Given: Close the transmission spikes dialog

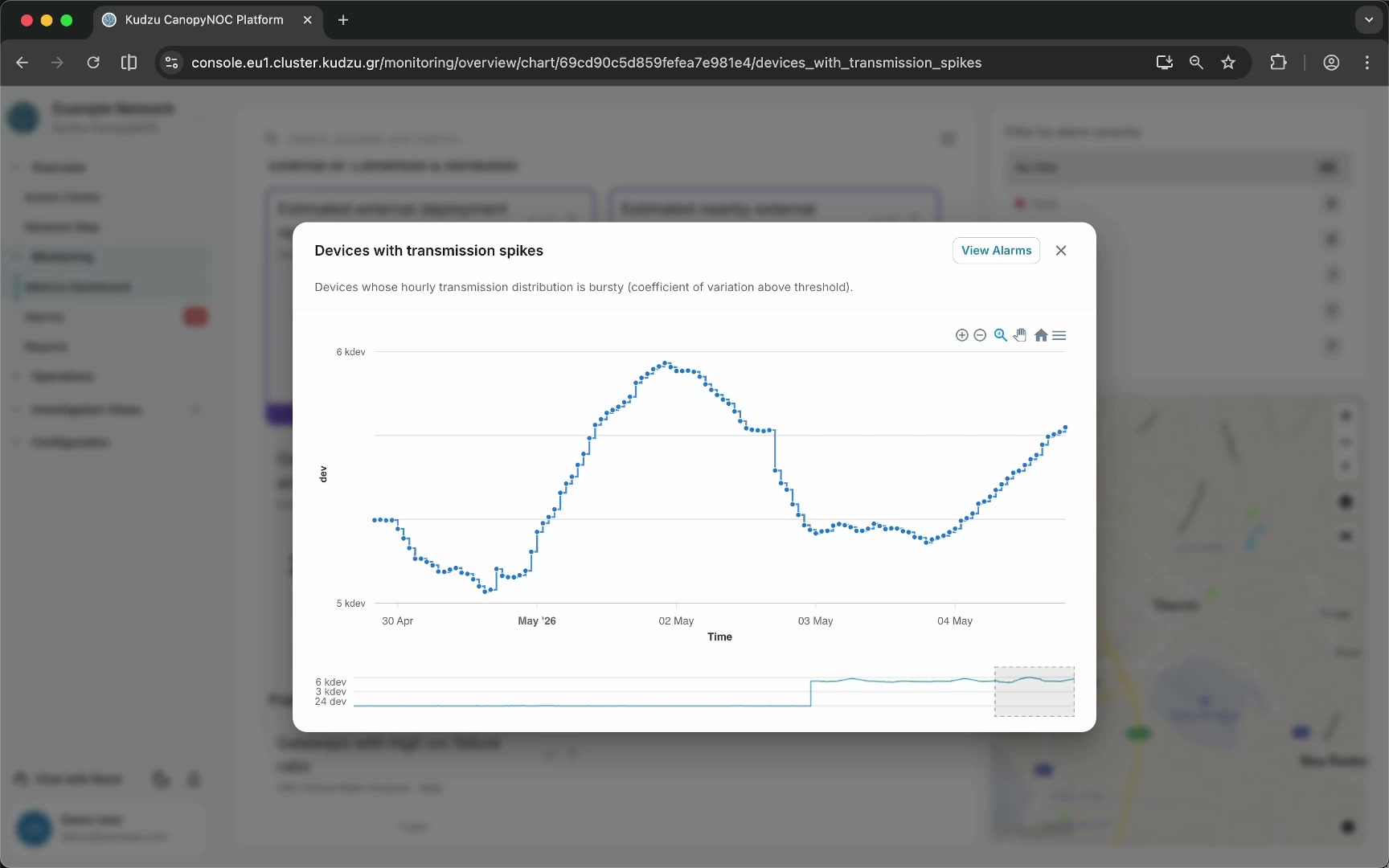Looking at the screenshot, I should coord(1061,251).
